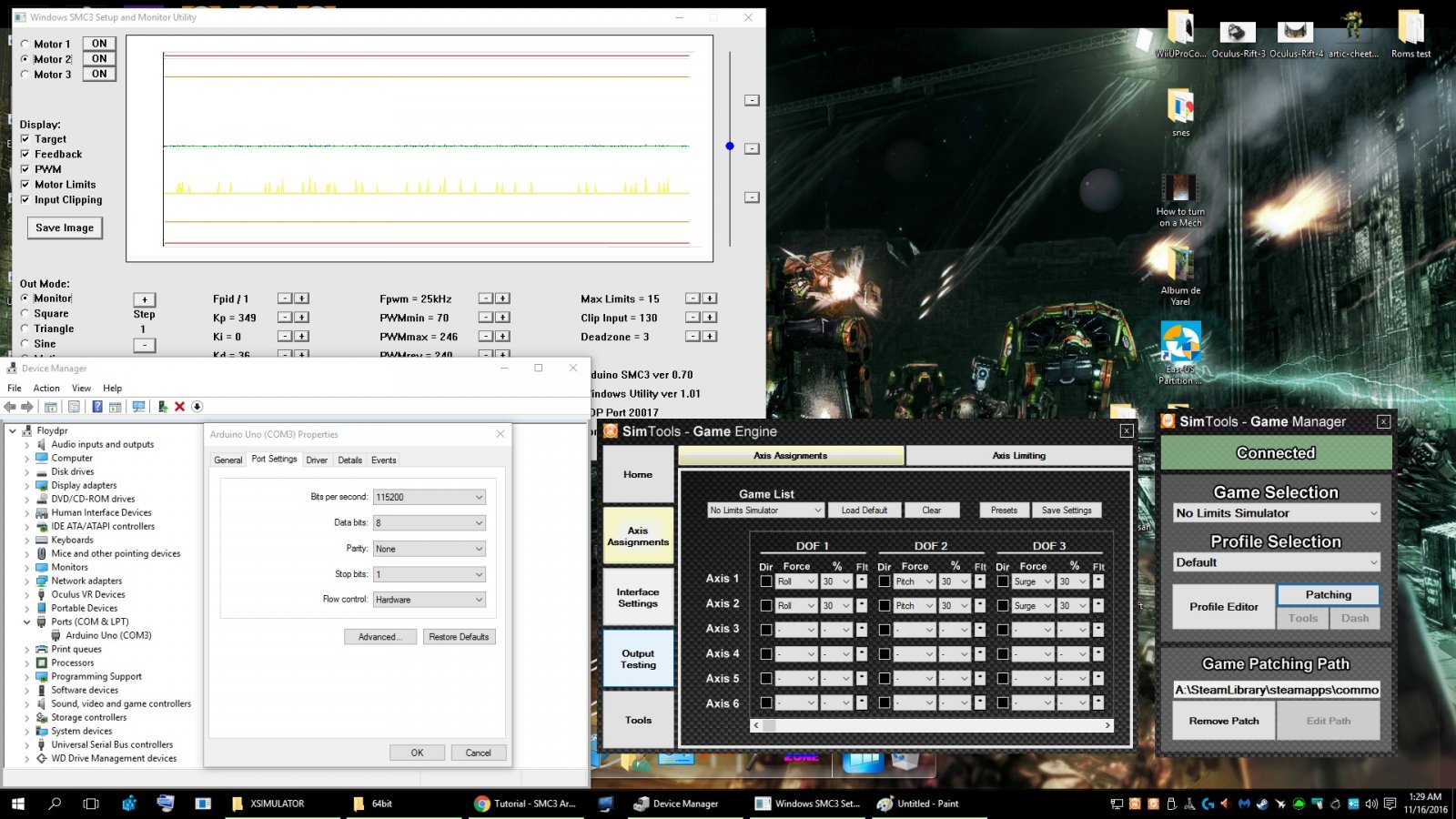Open the EaseUS Partition desktop icon
This screenshot has width=1456, height=819.
pos(1180,353)
